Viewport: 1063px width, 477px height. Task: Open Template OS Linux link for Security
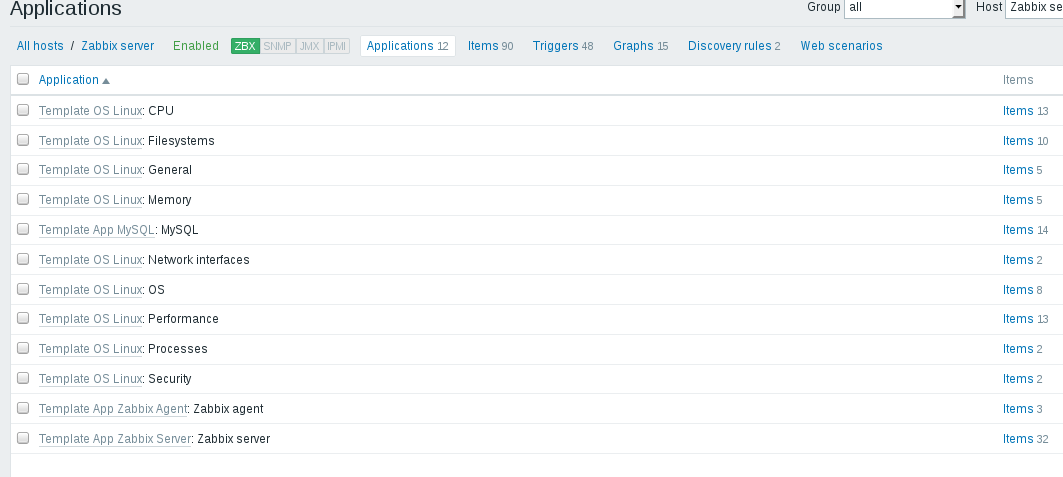point(90,379)
